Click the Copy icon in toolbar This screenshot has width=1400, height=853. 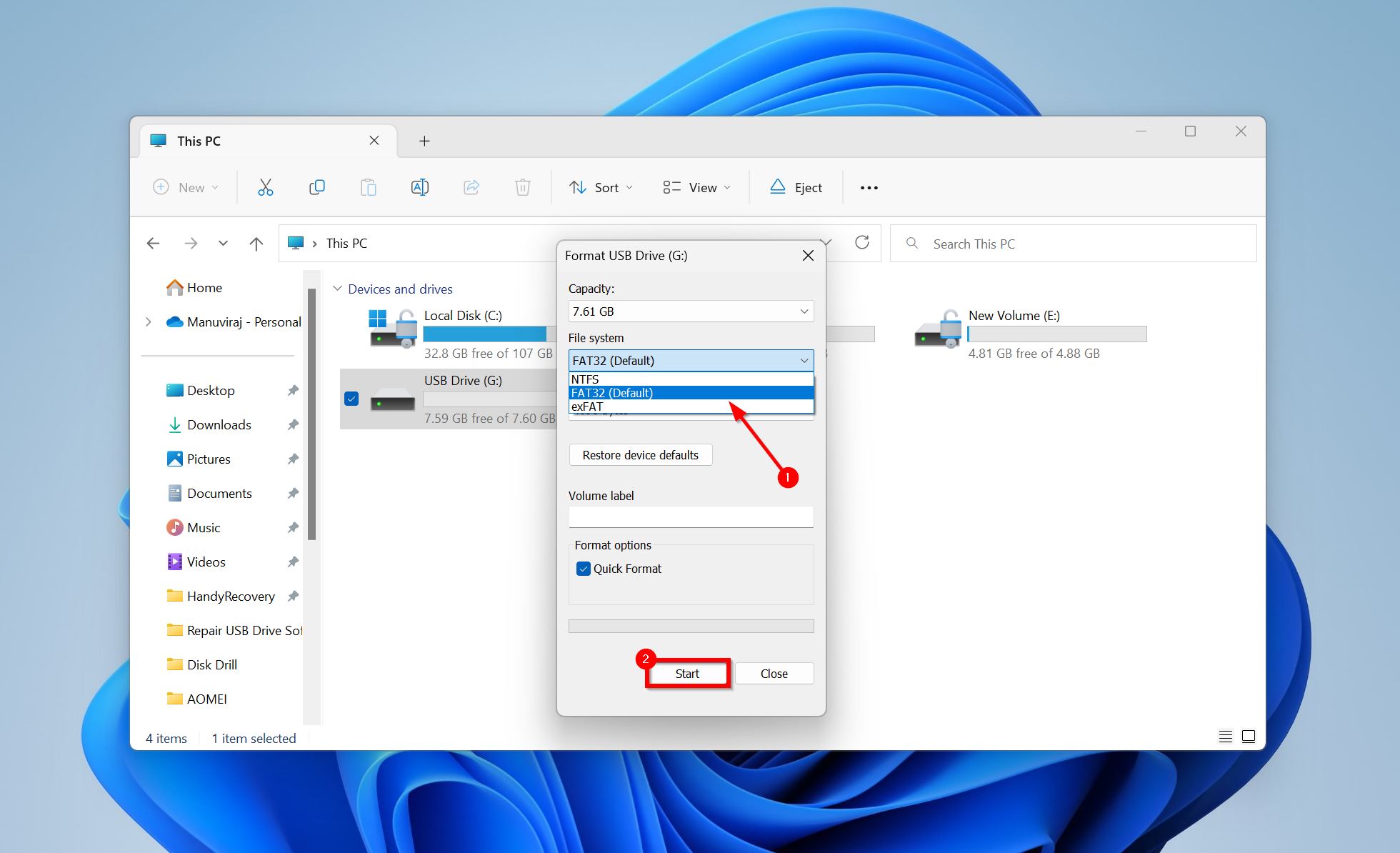(x=316, y=187)
